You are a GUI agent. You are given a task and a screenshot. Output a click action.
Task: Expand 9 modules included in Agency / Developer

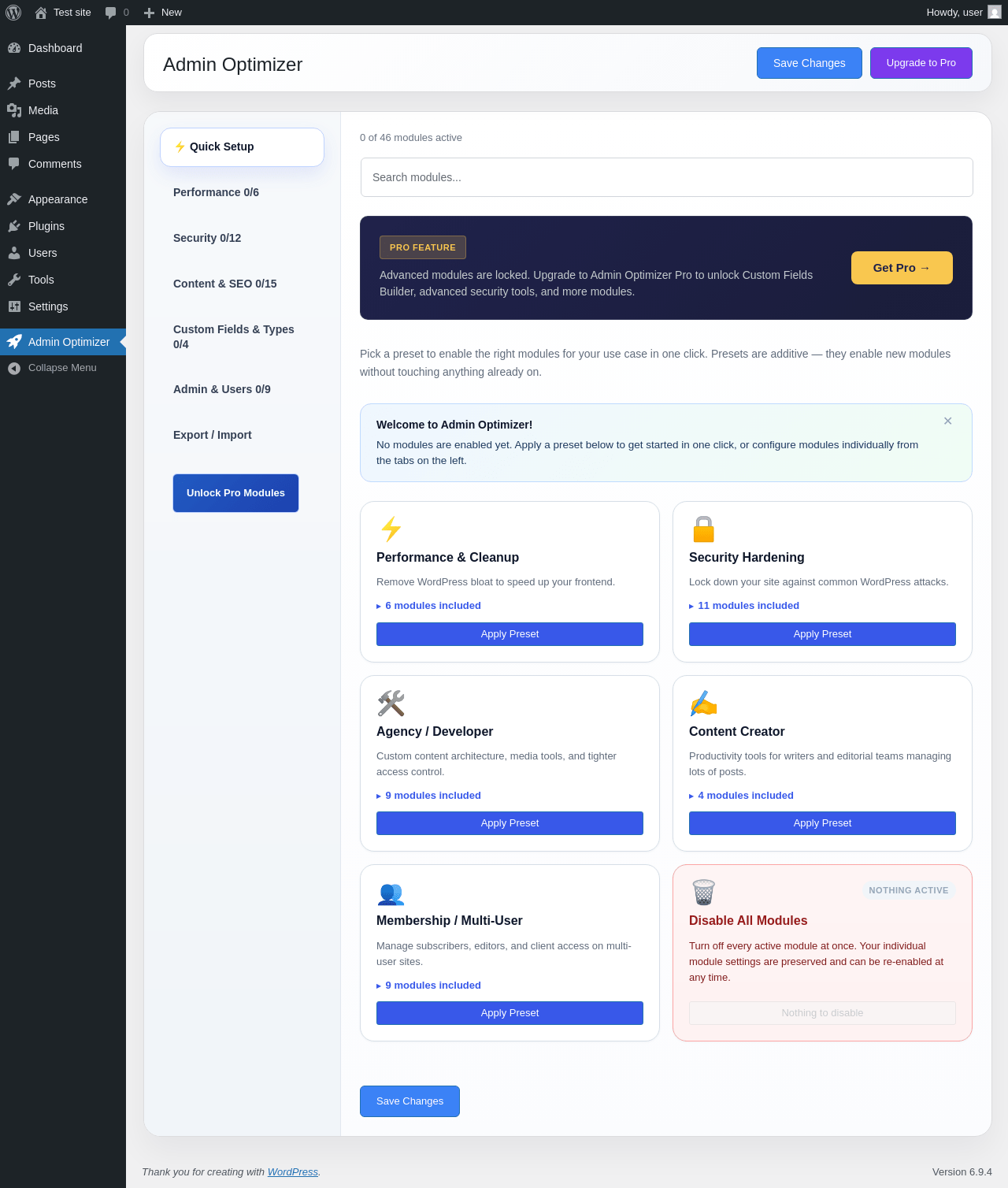[428, 796]
